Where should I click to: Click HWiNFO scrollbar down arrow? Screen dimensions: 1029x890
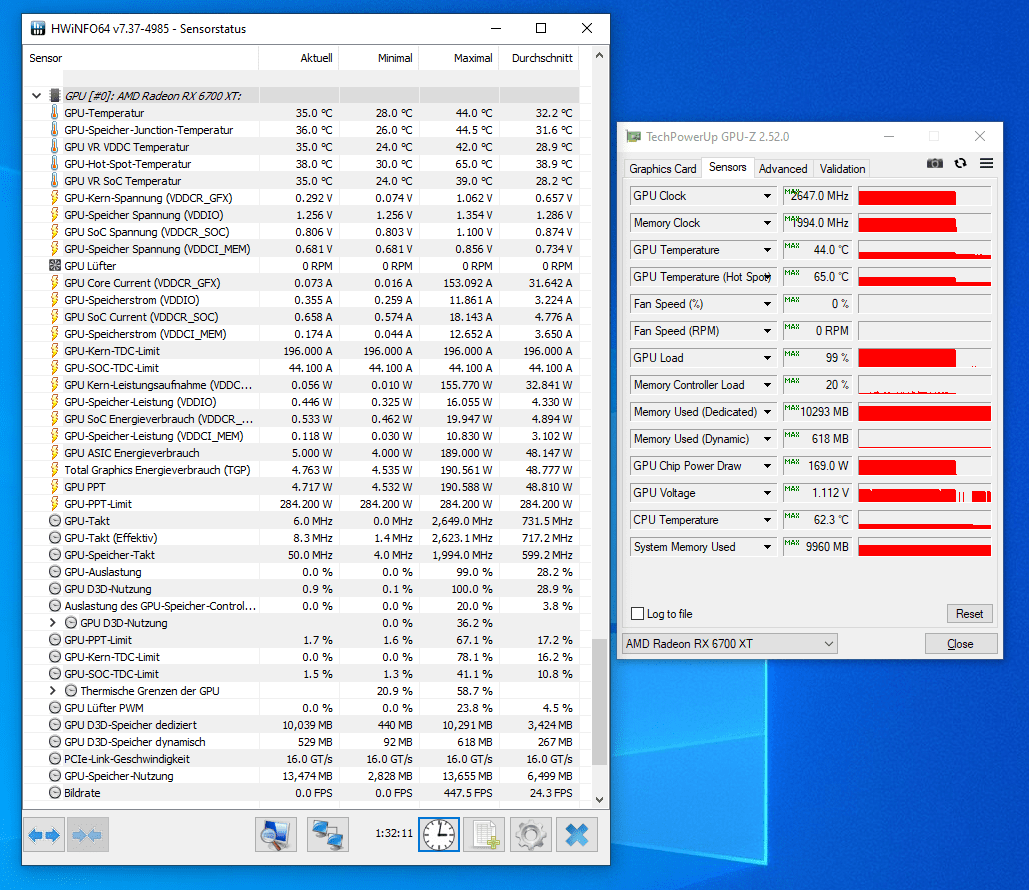point(599,799)
